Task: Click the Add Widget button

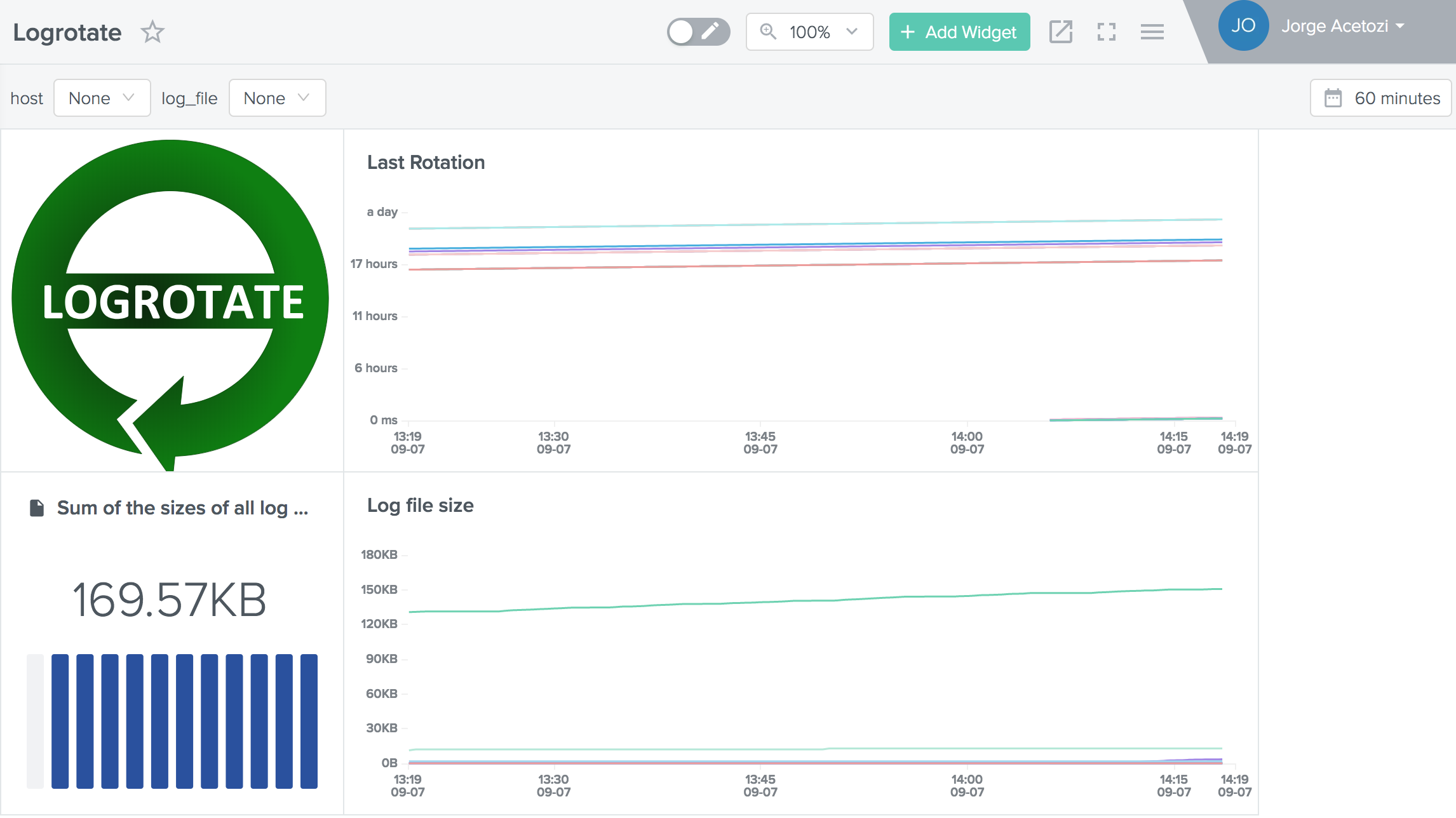Action: tap(959, 32)
